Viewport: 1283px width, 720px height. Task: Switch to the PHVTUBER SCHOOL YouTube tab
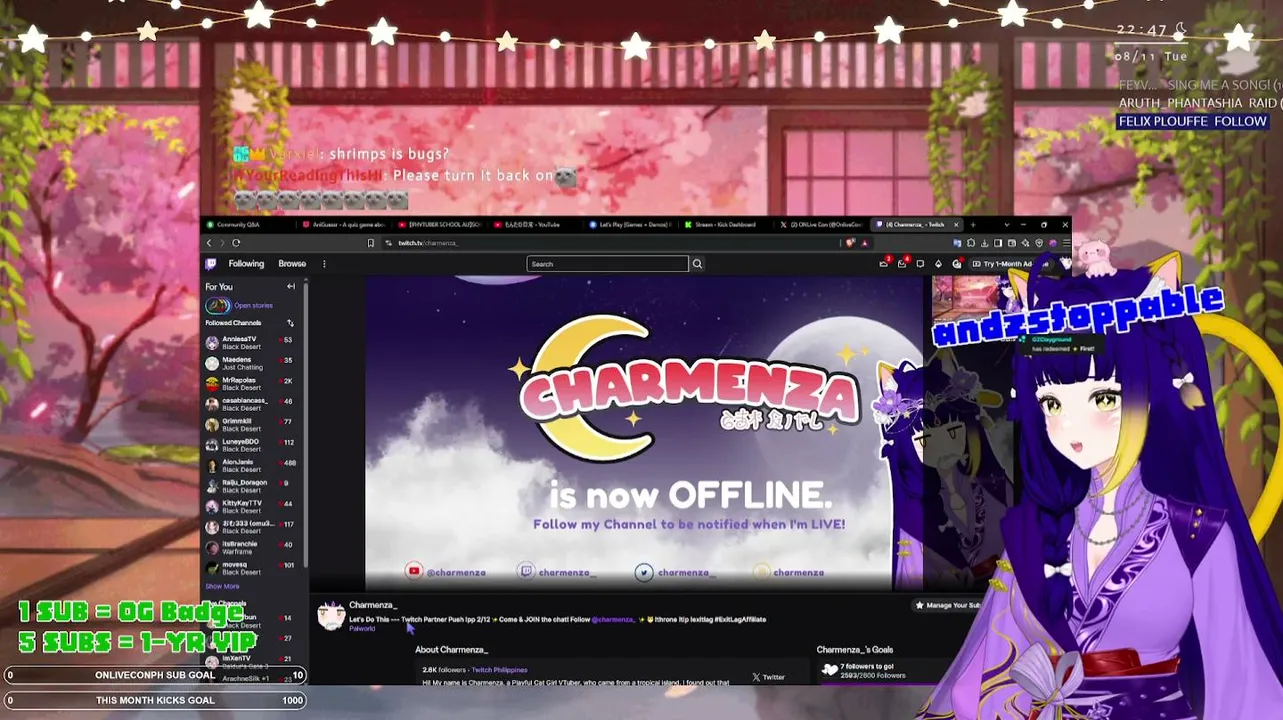coord(440,225)
